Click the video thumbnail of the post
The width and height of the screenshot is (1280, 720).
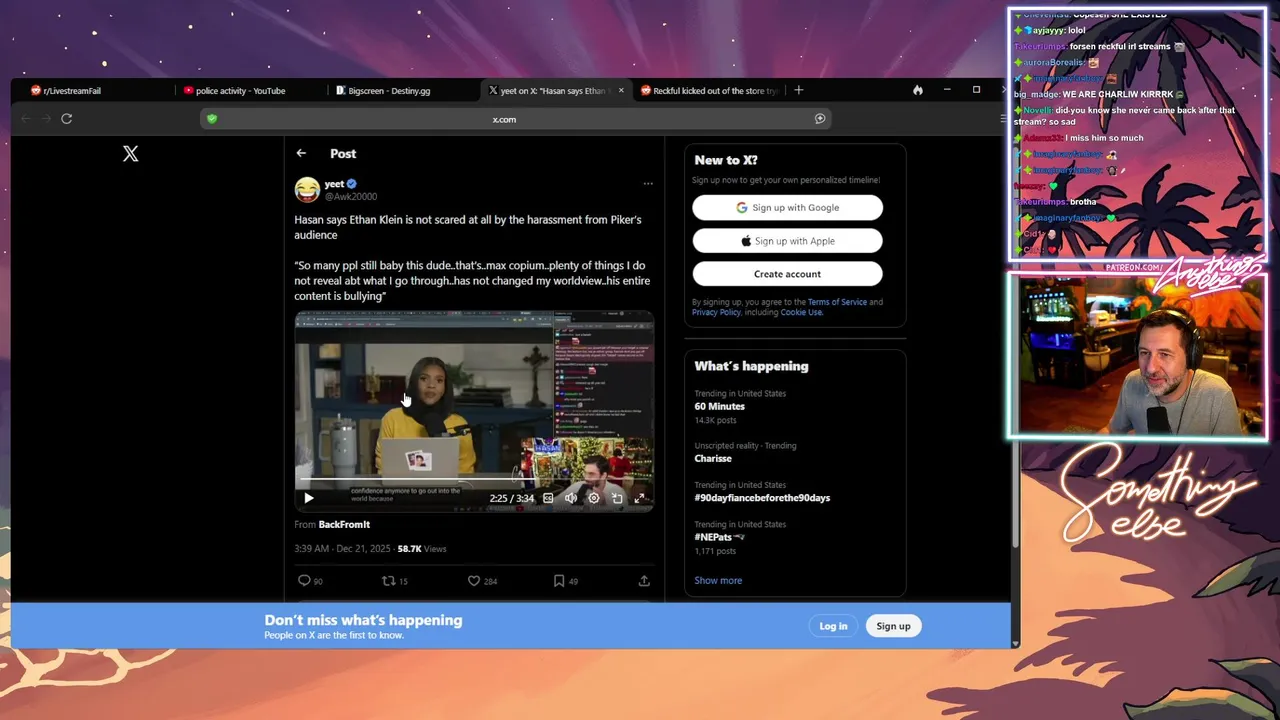point(474,412)
